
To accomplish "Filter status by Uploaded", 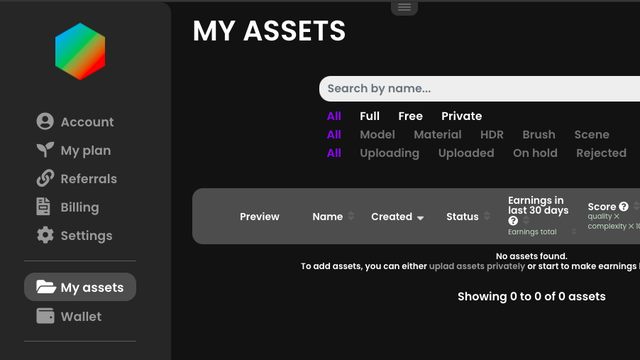I will click(x=466, y=153).
